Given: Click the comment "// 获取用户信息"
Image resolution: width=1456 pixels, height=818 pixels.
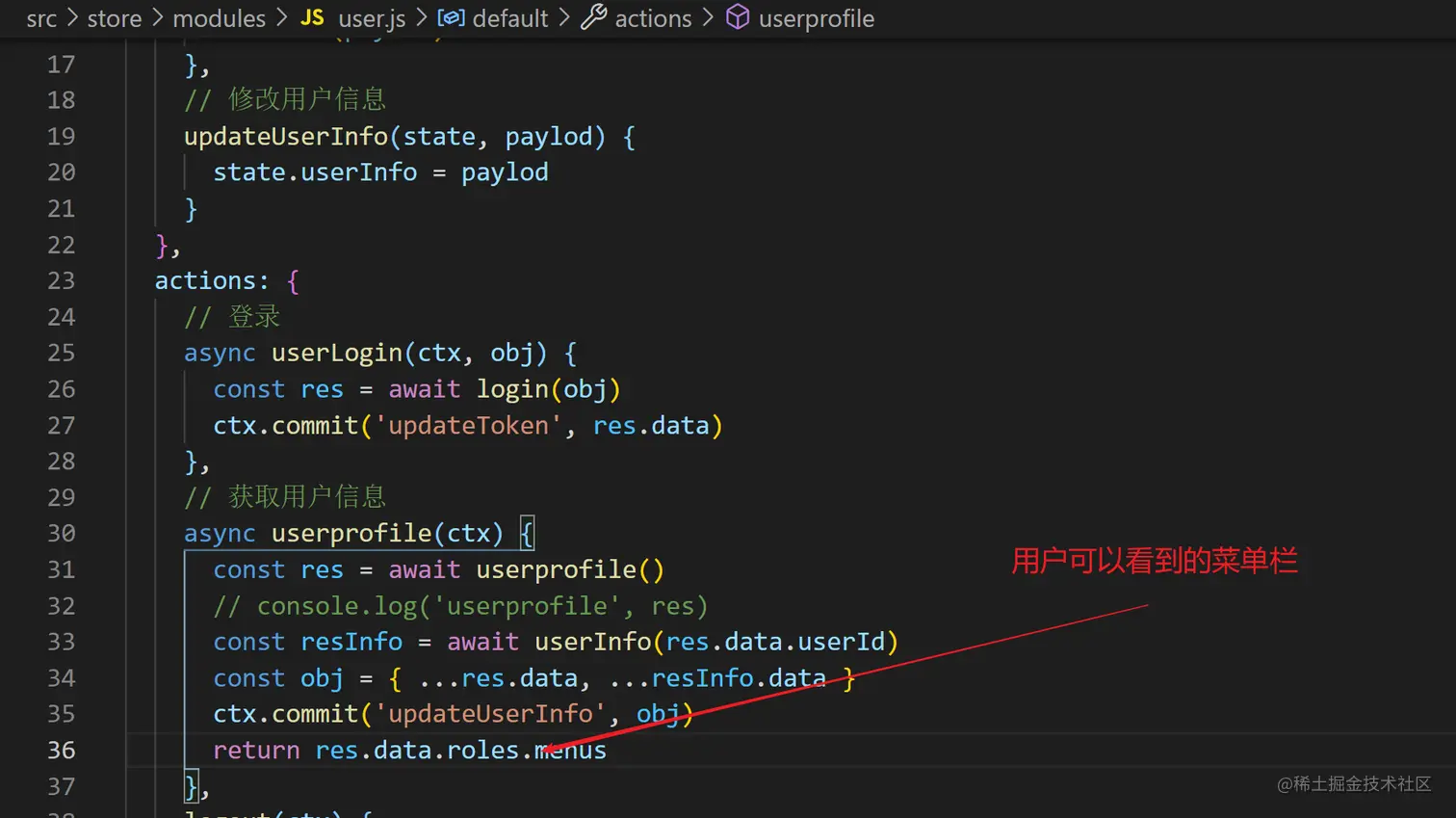Looking at the screenshot, I should pos(285,497).
